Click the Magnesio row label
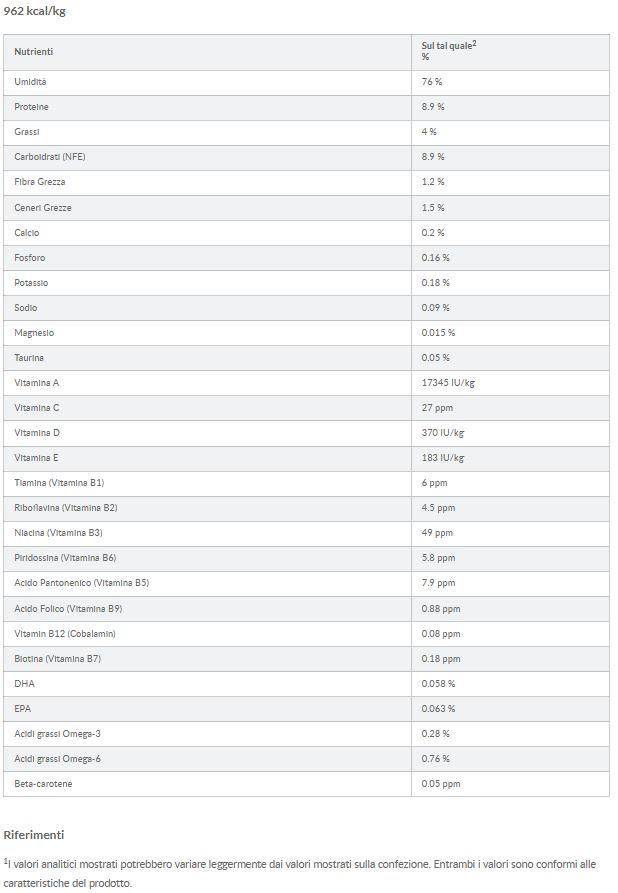The image size is (618, 893). [x=34, y=332]
